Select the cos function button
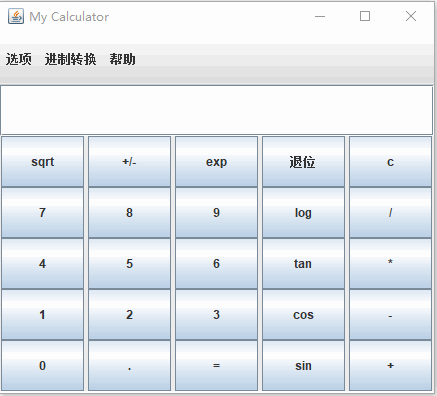 (303, 315)
